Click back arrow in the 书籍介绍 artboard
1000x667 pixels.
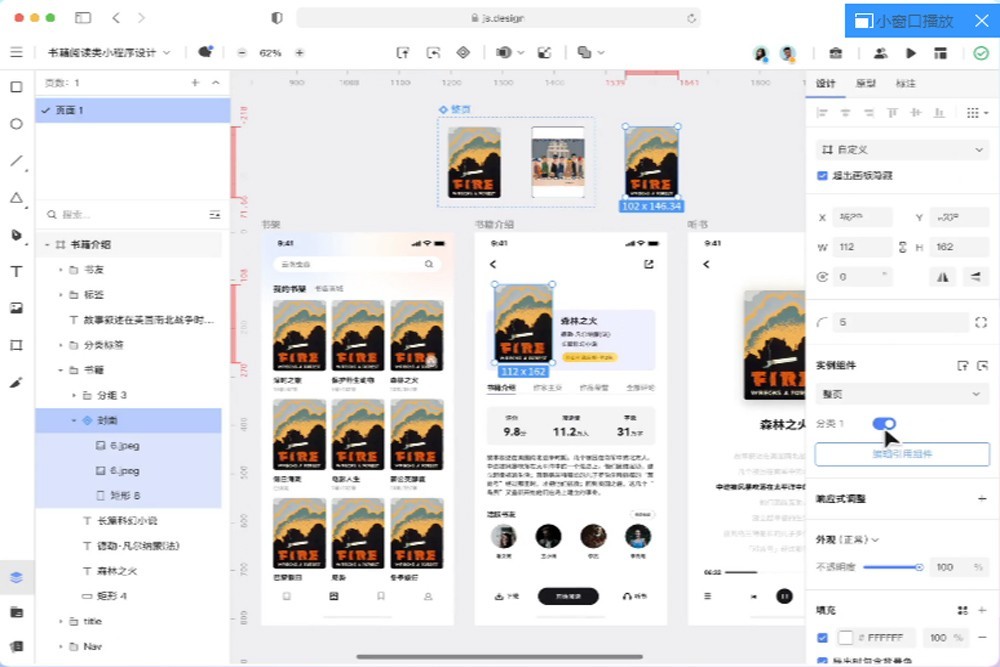coord(493,264)
